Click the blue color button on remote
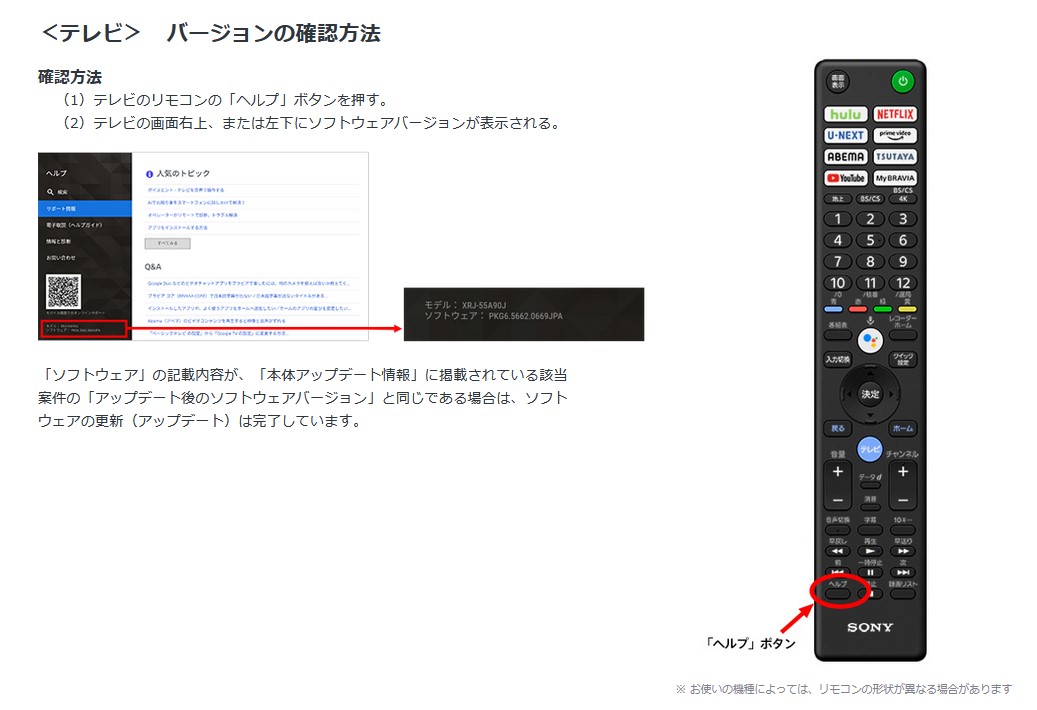This screenshot has height=710, width=1037. (x=833, y=309)
